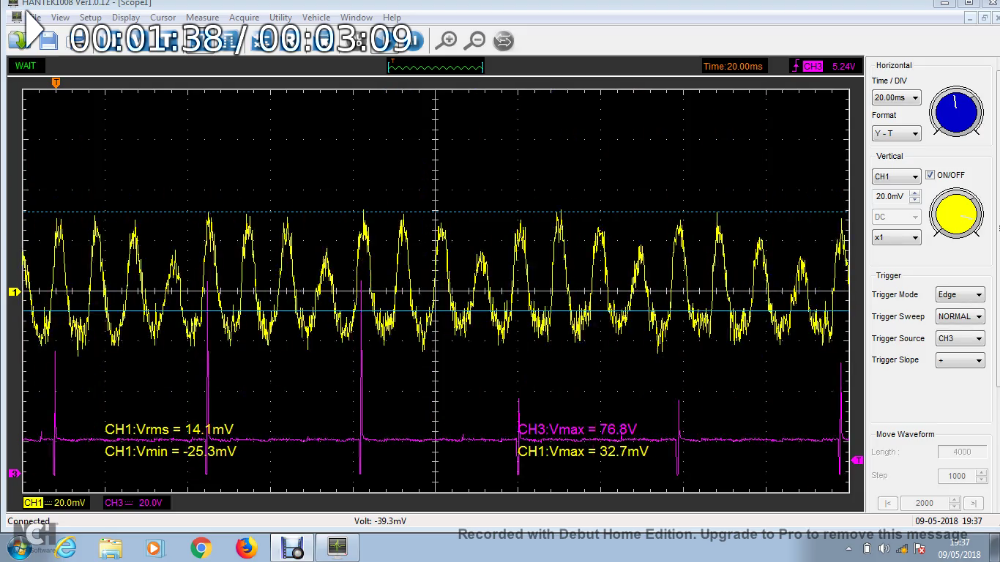
Task: Click the Internet Explorer taskbar icon
Action: [x=66, y=548]
